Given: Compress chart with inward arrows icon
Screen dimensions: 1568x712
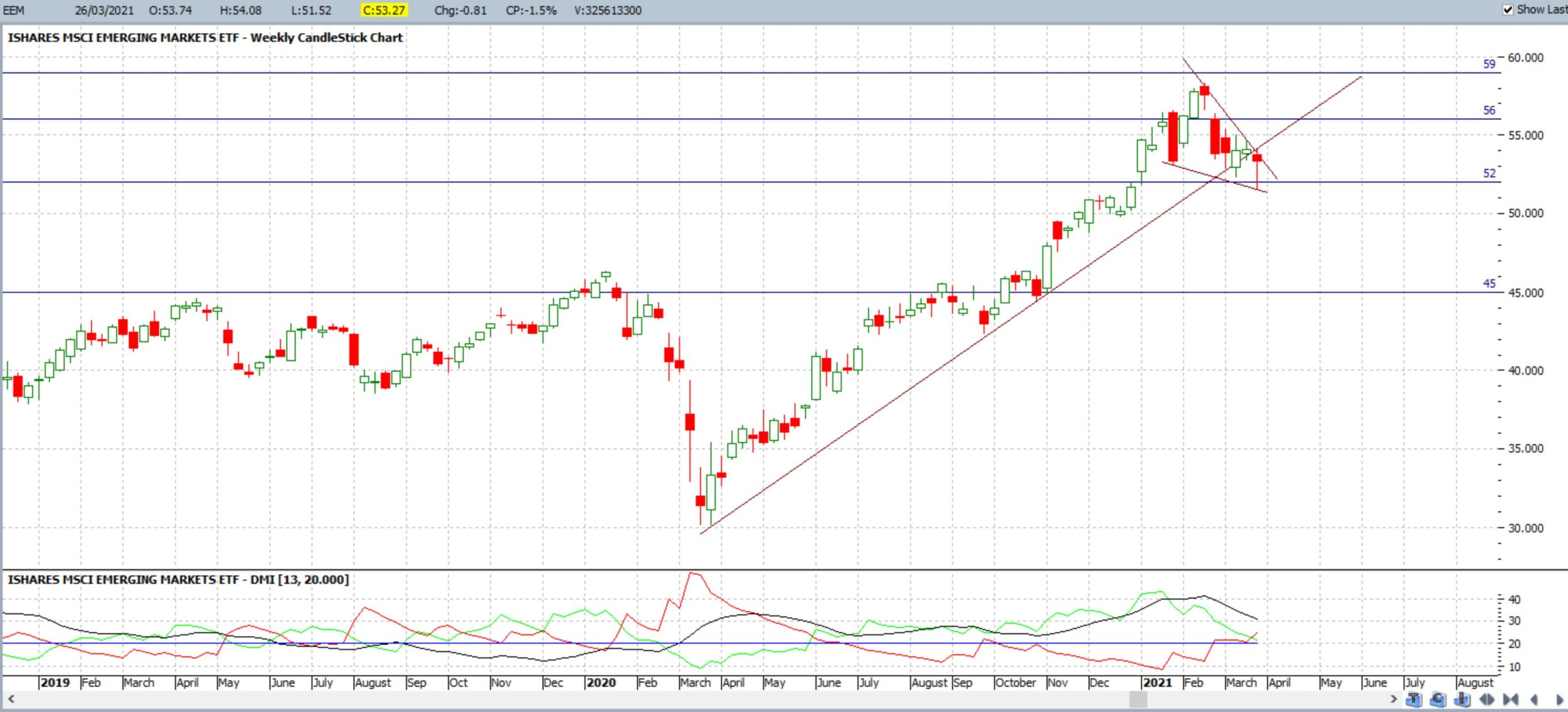Looking at the screenshot, I should click(1511, 699).
